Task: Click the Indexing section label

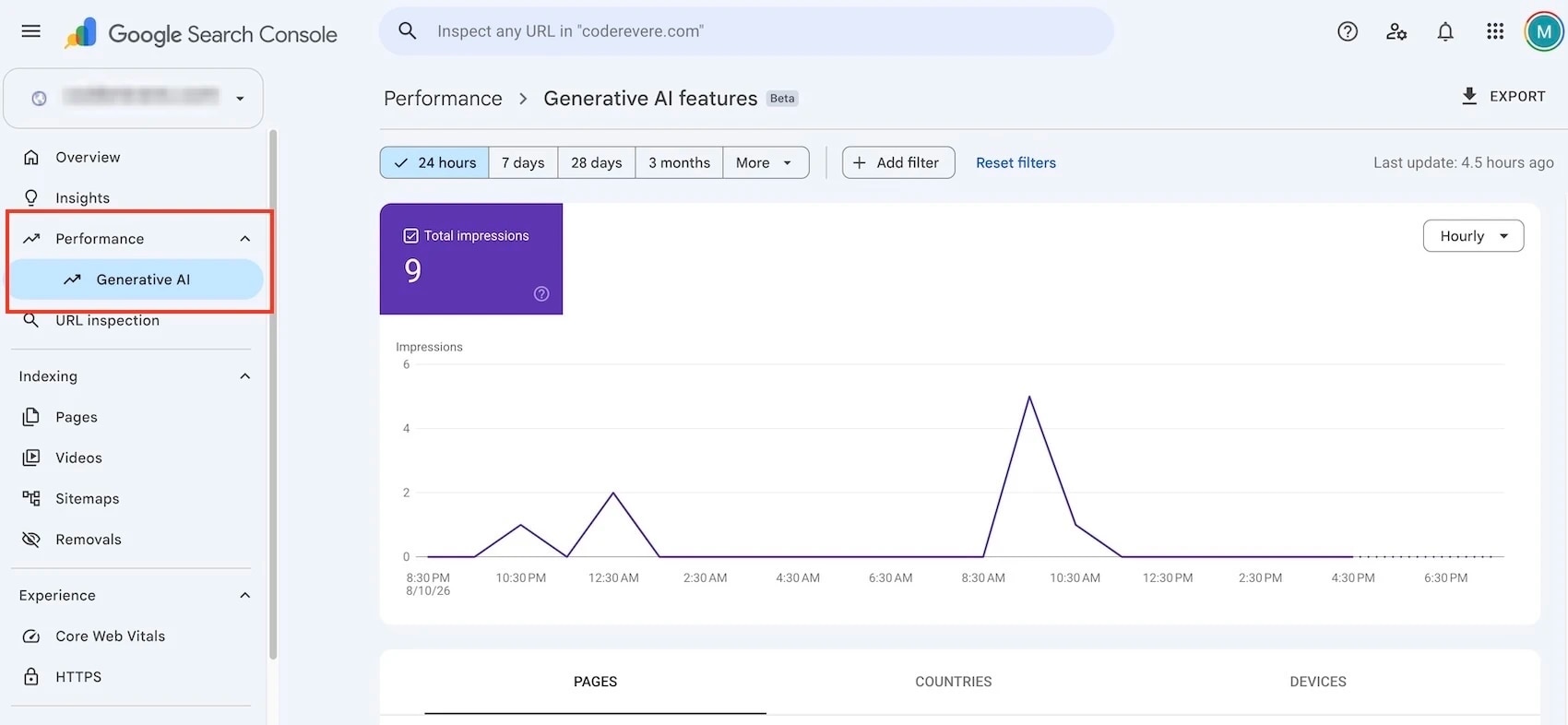Action: [48, 376]
